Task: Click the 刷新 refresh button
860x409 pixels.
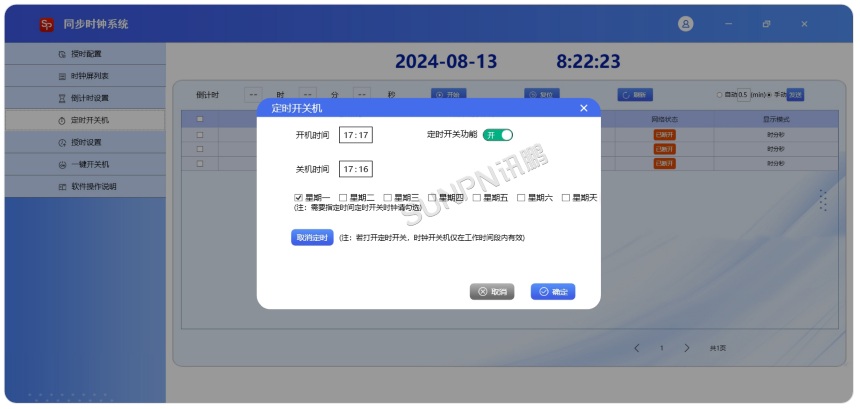Action: [x=635, y=95]
